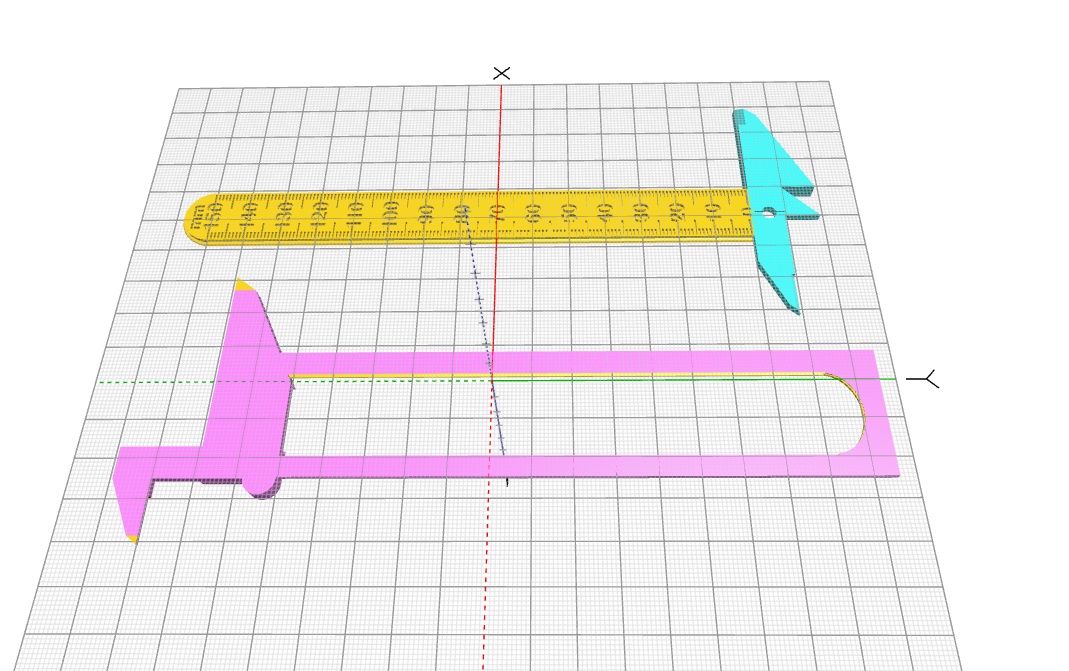Viewport: 1069px width, 671px height.
Task: Click the small black Z marker near the caliper
Action: tap(507, 482)
